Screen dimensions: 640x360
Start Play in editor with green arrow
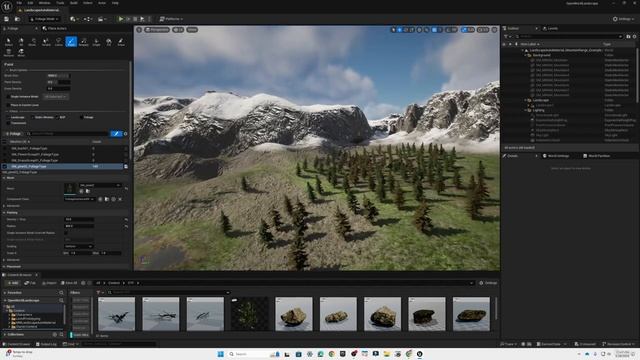click(x=121, y=19)
